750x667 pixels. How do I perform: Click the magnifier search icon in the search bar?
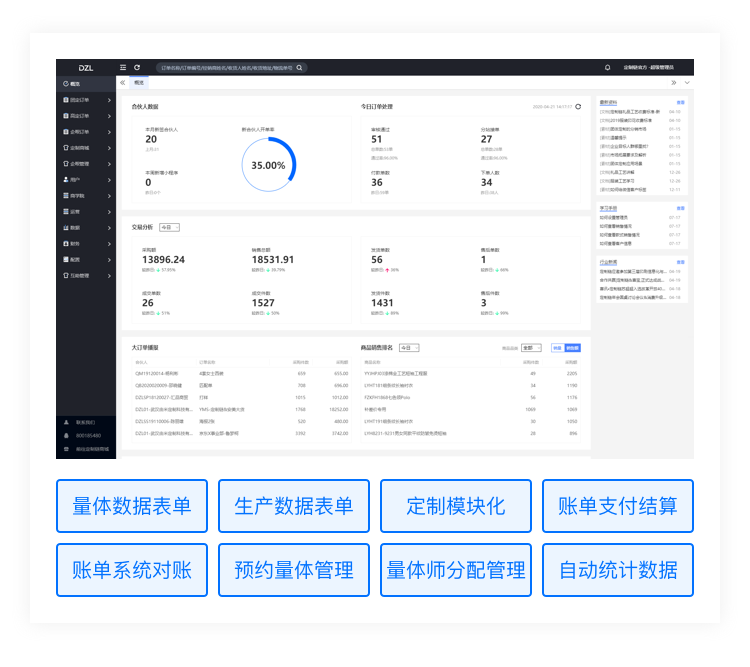299,67
